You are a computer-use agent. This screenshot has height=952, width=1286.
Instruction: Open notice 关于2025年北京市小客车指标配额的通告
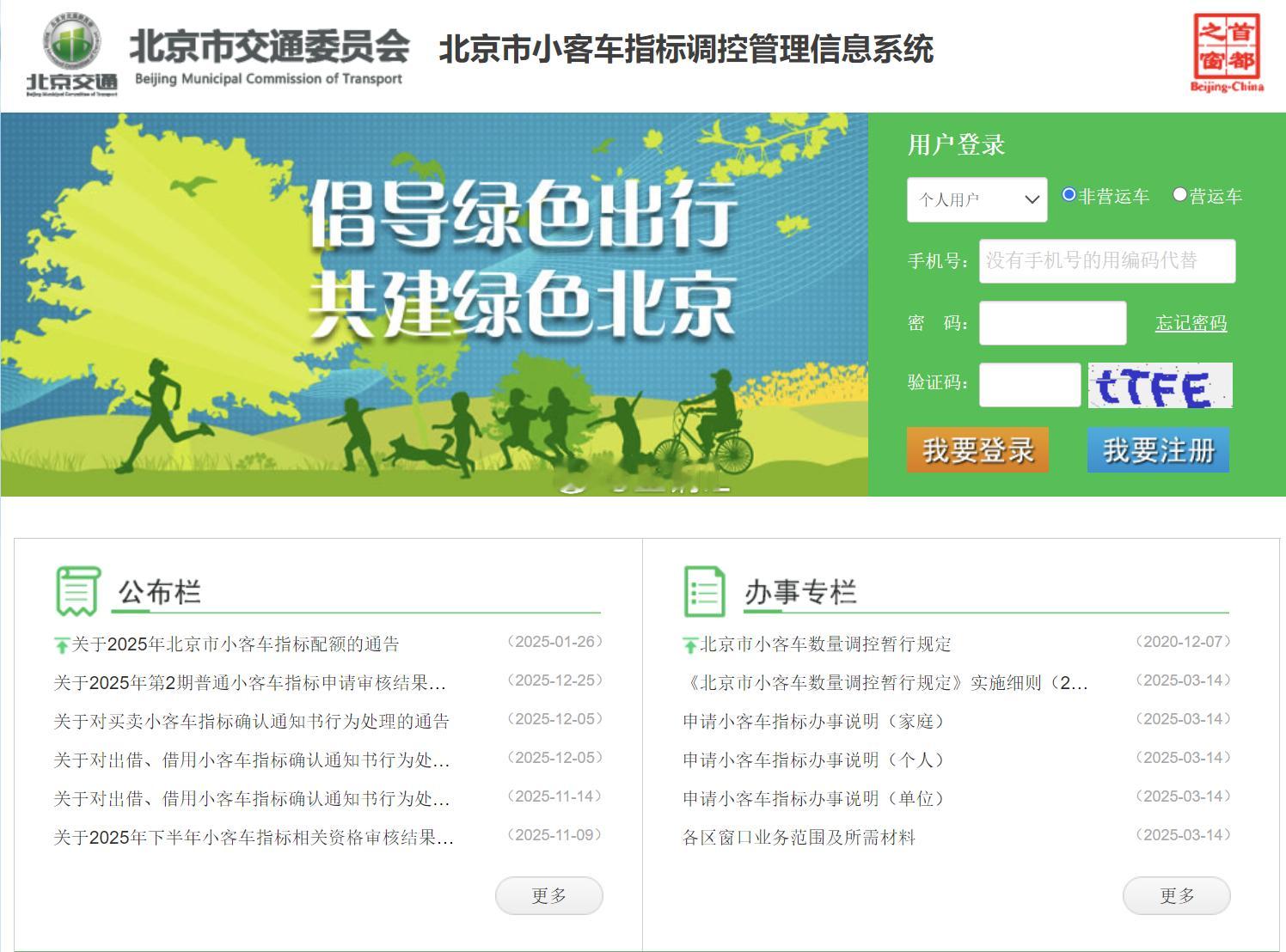pos(236,644)
